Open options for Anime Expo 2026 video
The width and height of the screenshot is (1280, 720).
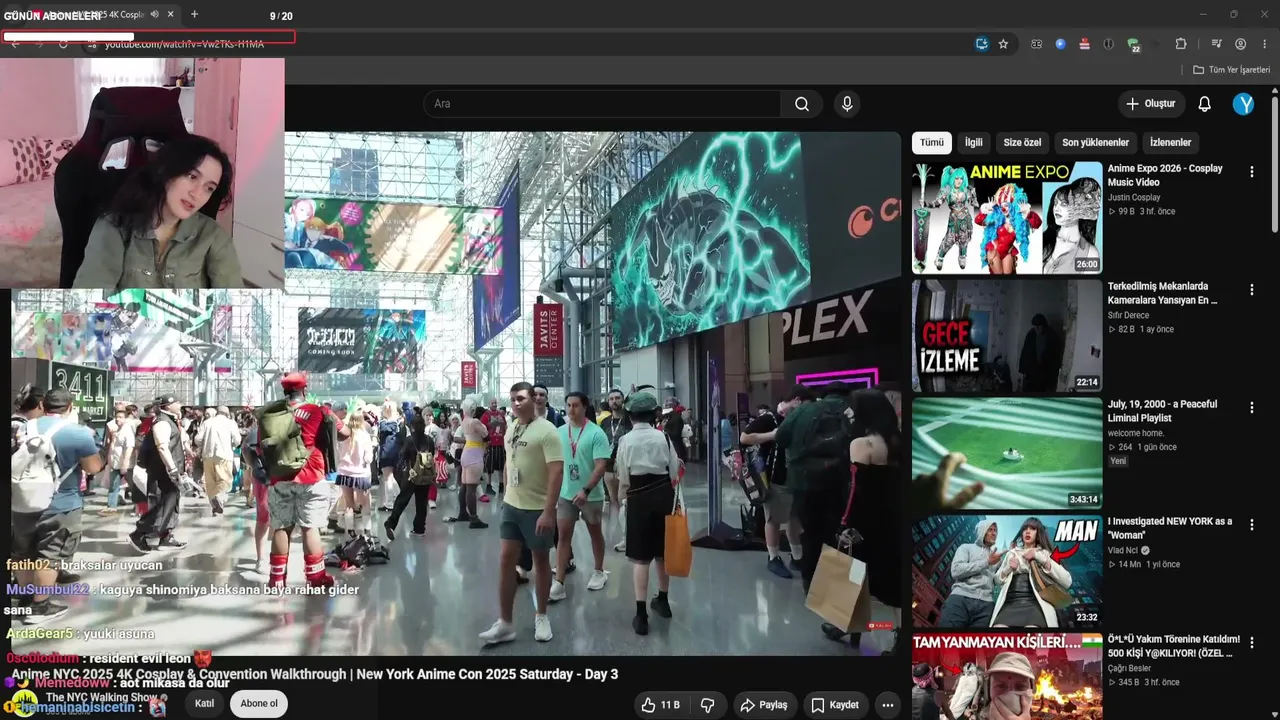[x=1251, y=172]
